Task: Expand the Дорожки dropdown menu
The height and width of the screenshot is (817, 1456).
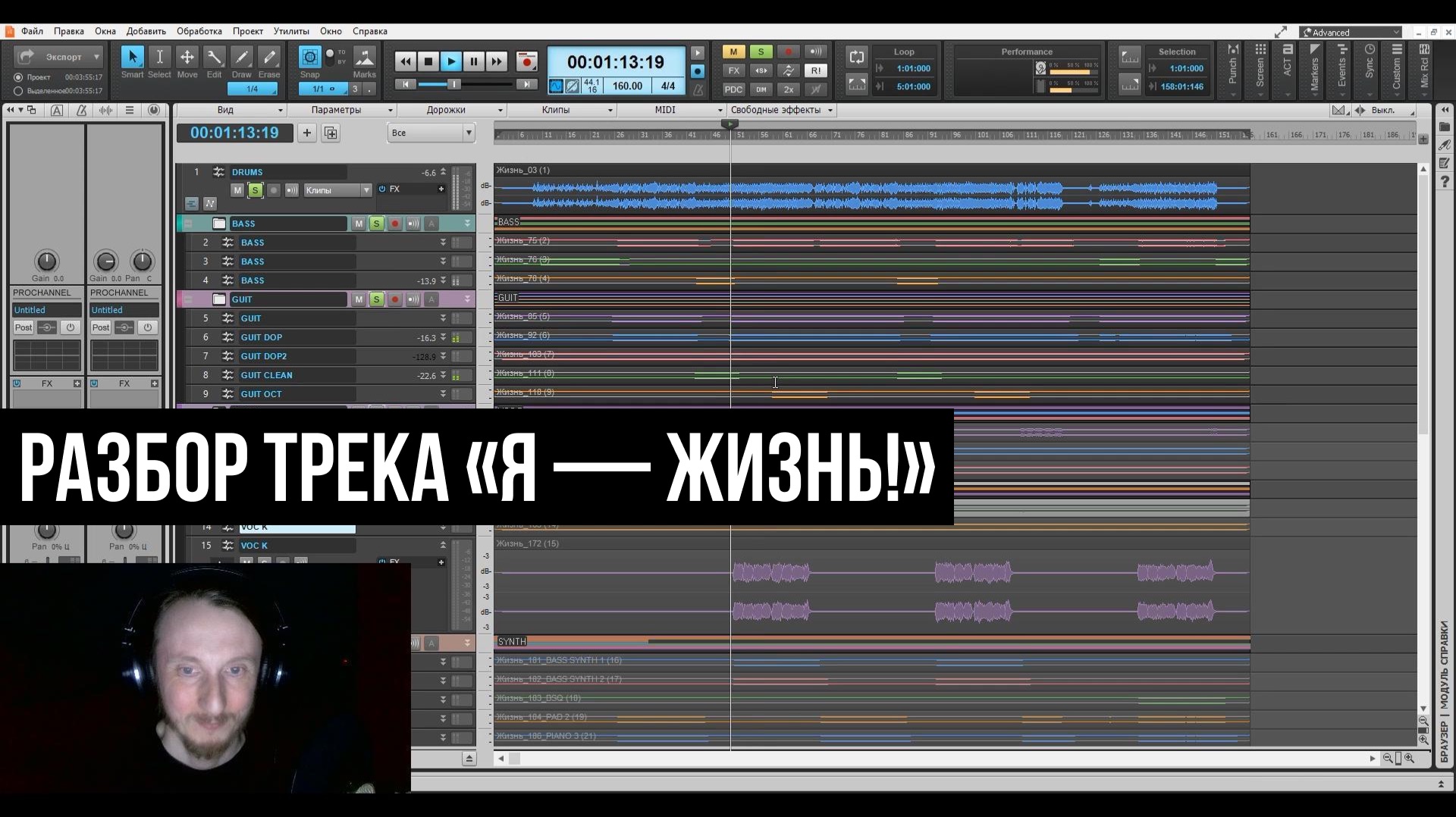Action: tap(451, 110)
